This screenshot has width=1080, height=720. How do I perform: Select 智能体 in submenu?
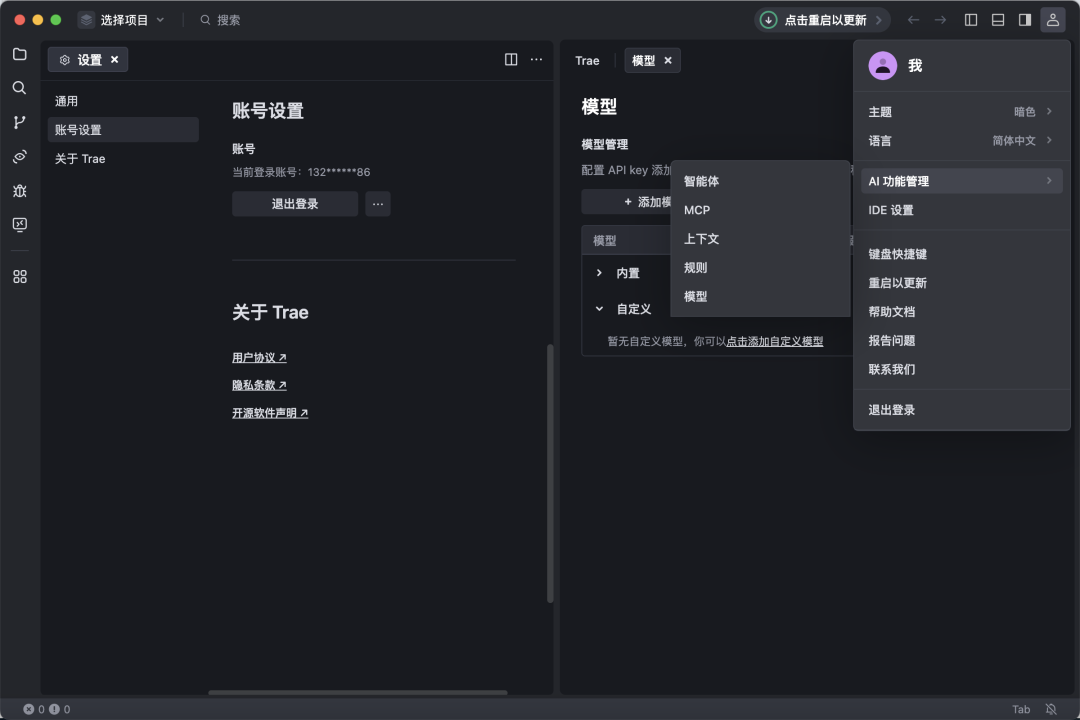(x=760, y=181)
